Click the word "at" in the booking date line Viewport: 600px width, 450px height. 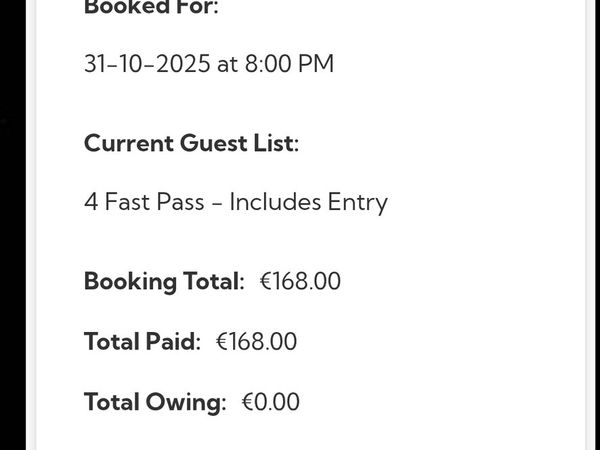(227, 64)
